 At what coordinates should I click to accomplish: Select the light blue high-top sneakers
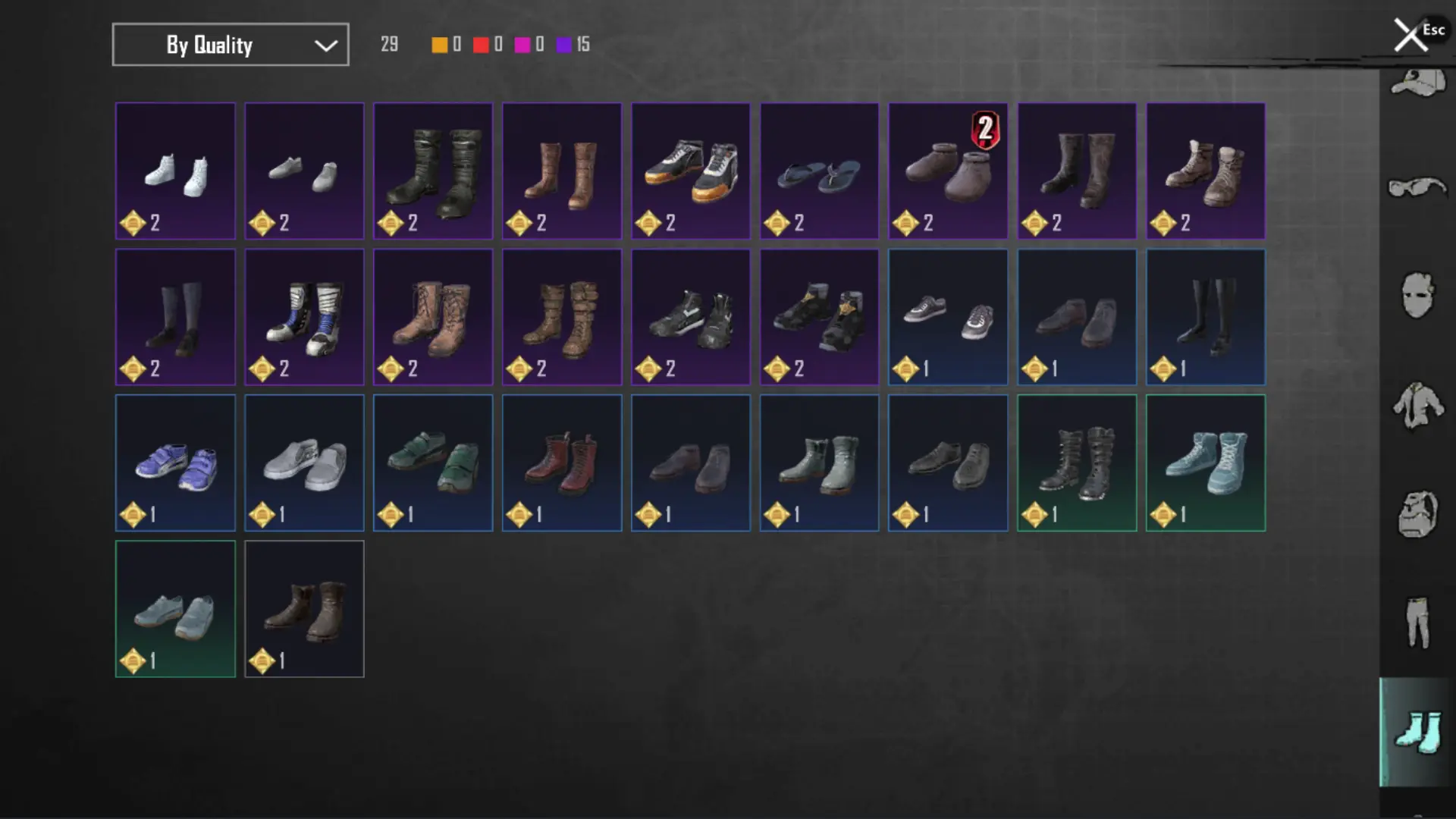[x=1206, y=463]
